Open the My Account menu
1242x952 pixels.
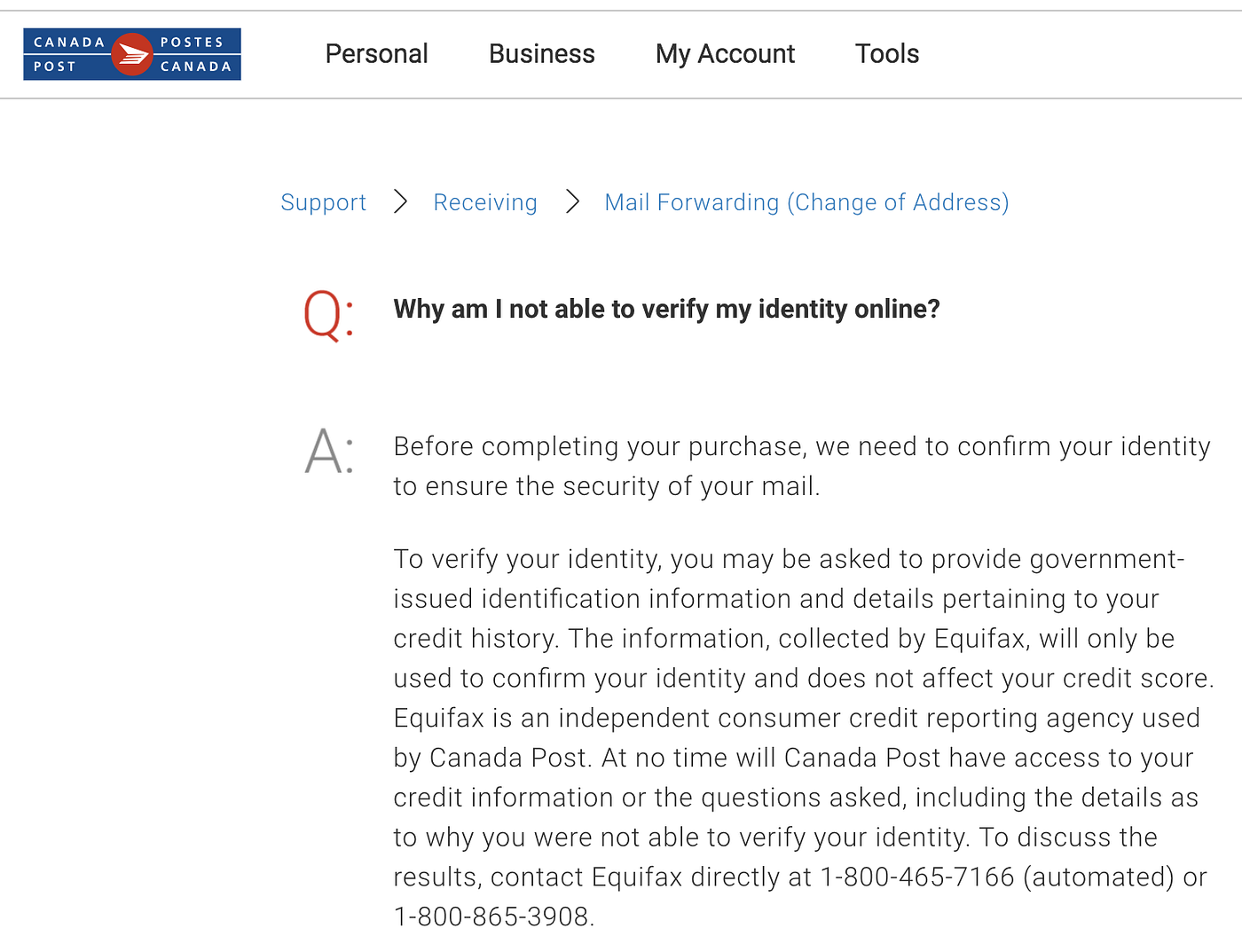pos(725,54)
